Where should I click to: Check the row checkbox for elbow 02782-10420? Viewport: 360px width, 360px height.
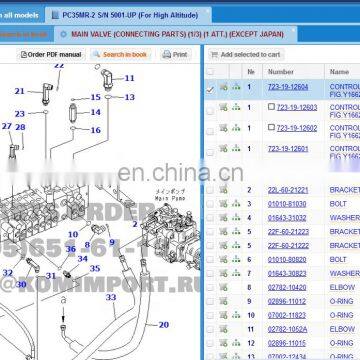point(210,288)
